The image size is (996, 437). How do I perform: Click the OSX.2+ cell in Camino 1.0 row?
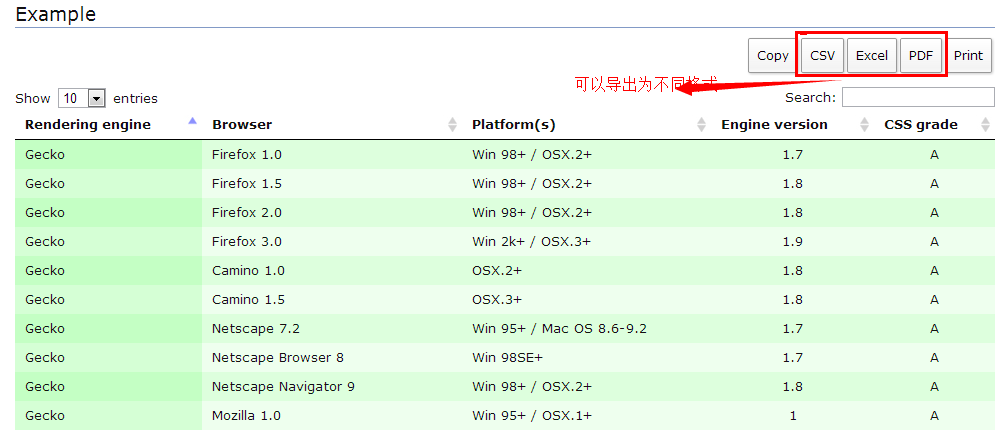[586, 271]
